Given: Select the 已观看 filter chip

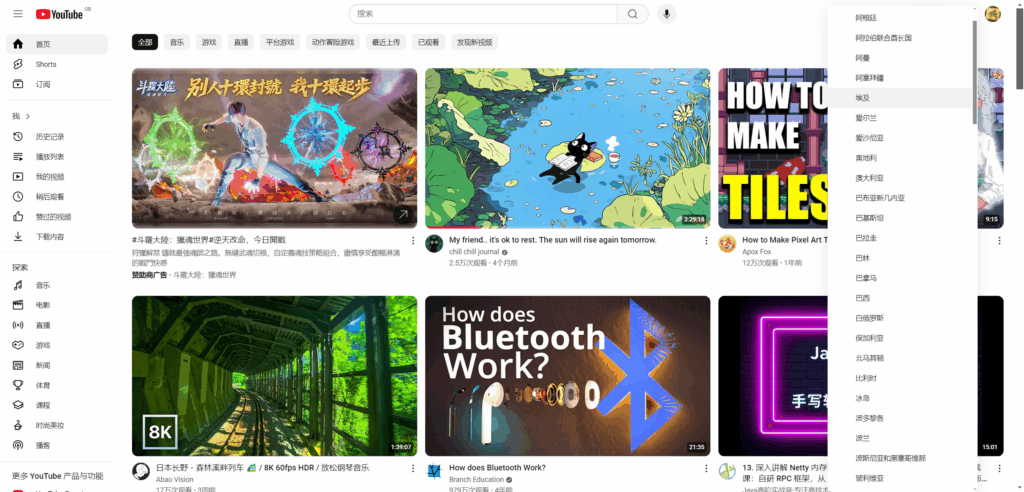Looking at the screenshot, I should [x=428, y=42].
